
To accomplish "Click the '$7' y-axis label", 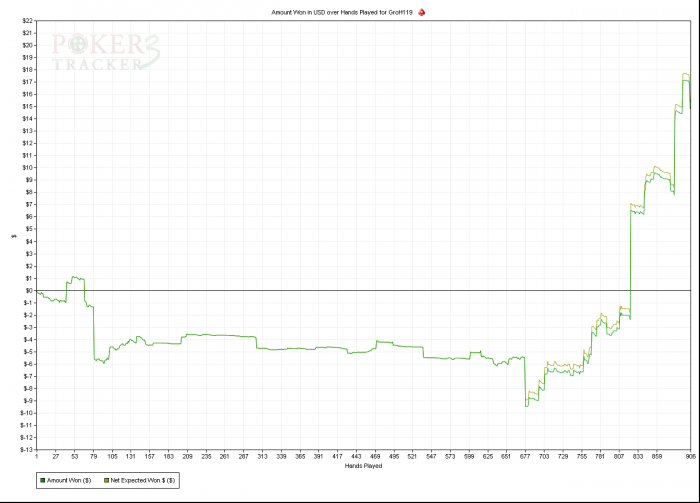I will pos(29,204).
